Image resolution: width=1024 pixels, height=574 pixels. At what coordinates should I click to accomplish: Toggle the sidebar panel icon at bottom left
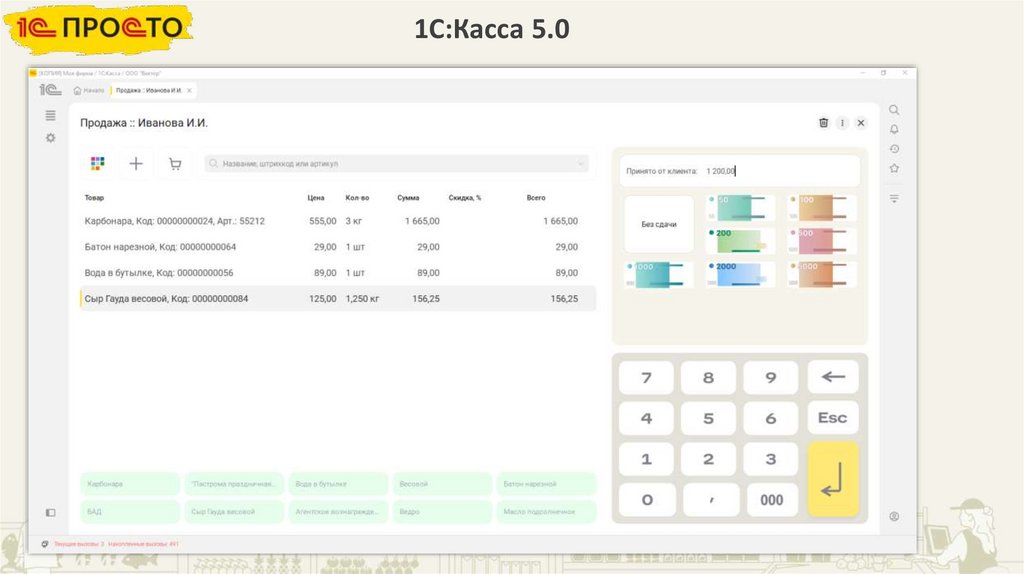pyautogui.click(x=50, y=513)
